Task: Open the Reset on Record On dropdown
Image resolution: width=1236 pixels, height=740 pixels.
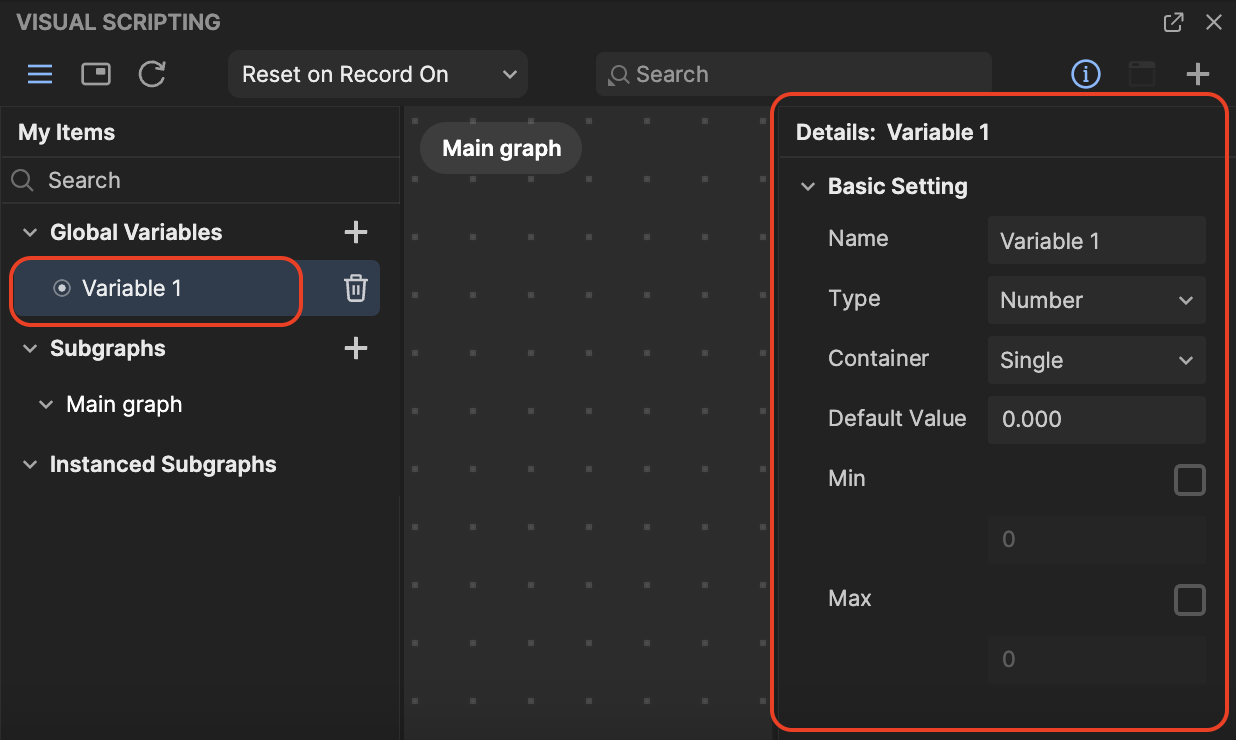Action: click(378, 74)
